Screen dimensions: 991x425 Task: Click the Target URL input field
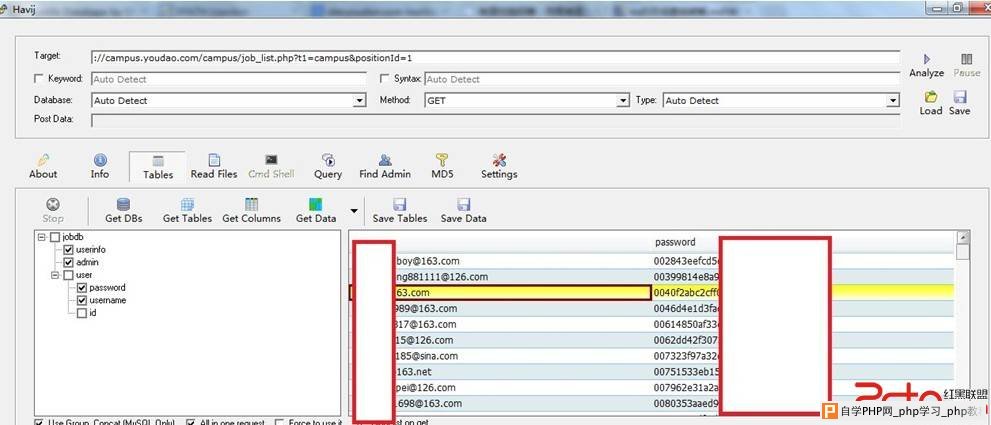(x=496, y=58)
